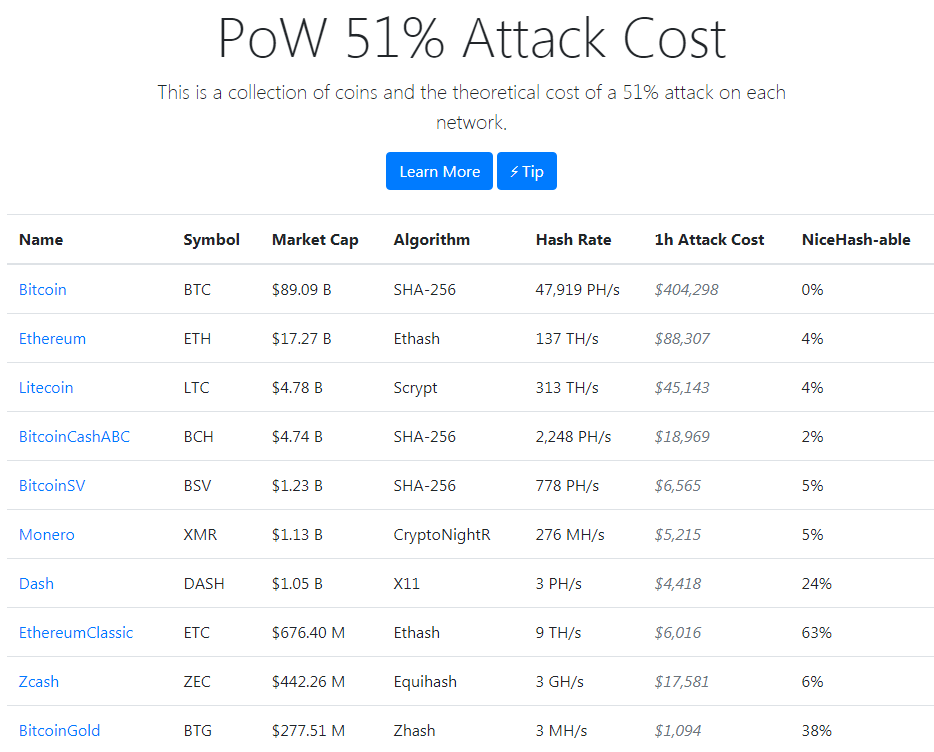The image size is (934, 752).
Task: Open the Ethereum coin link
Action: 52,339
